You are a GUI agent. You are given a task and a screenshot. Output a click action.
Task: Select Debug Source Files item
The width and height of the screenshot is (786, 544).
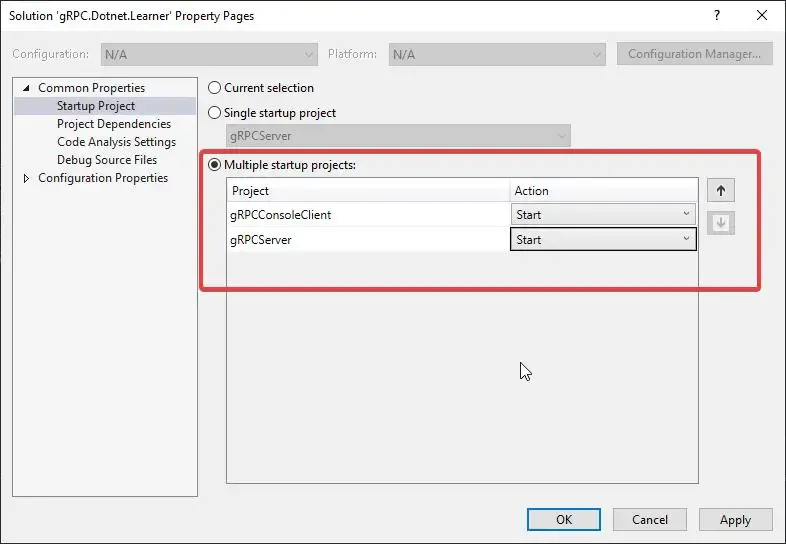tap(106, 160)
